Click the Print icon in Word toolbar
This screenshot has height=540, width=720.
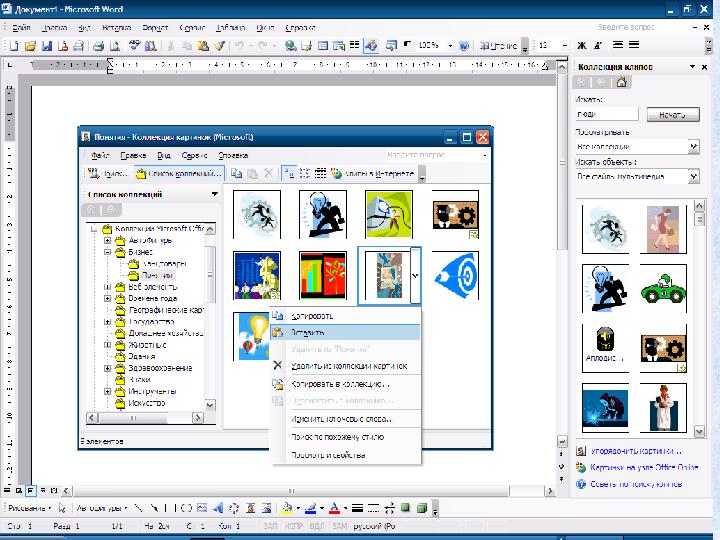[99, 46]
